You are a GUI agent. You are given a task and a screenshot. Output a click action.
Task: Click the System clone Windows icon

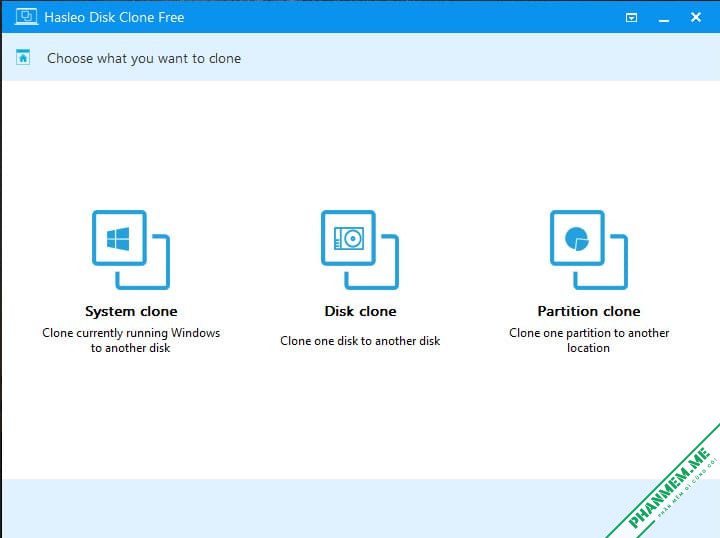point(131,250)
